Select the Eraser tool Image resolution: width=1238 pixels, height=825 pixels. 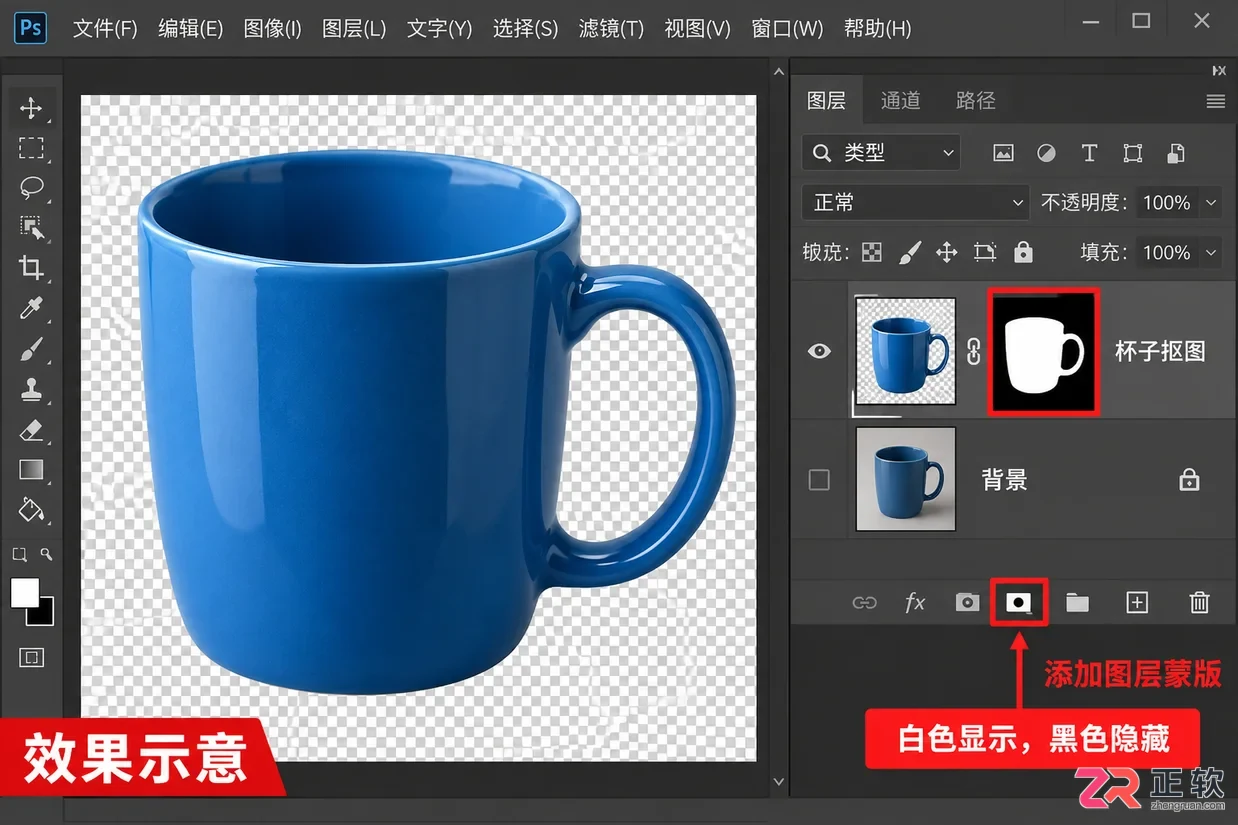(31, 430)
